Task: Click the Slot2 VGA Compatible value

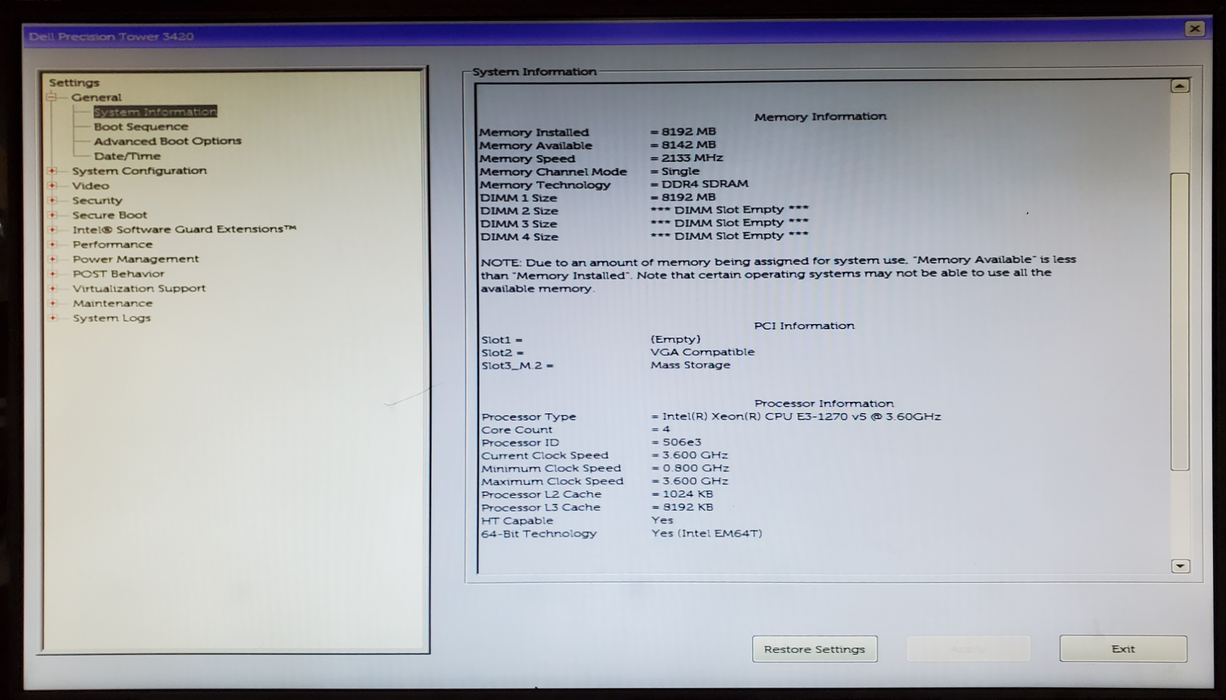Action: (703, 352)
